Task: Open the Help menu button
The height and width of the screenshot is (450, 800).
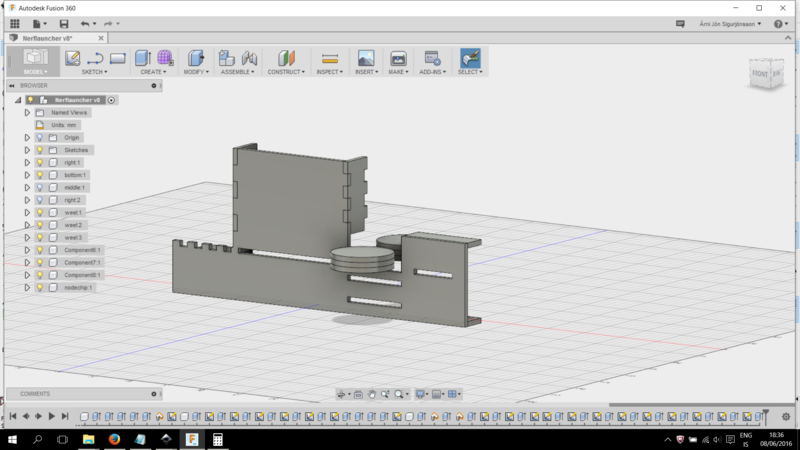Action: 780,24
